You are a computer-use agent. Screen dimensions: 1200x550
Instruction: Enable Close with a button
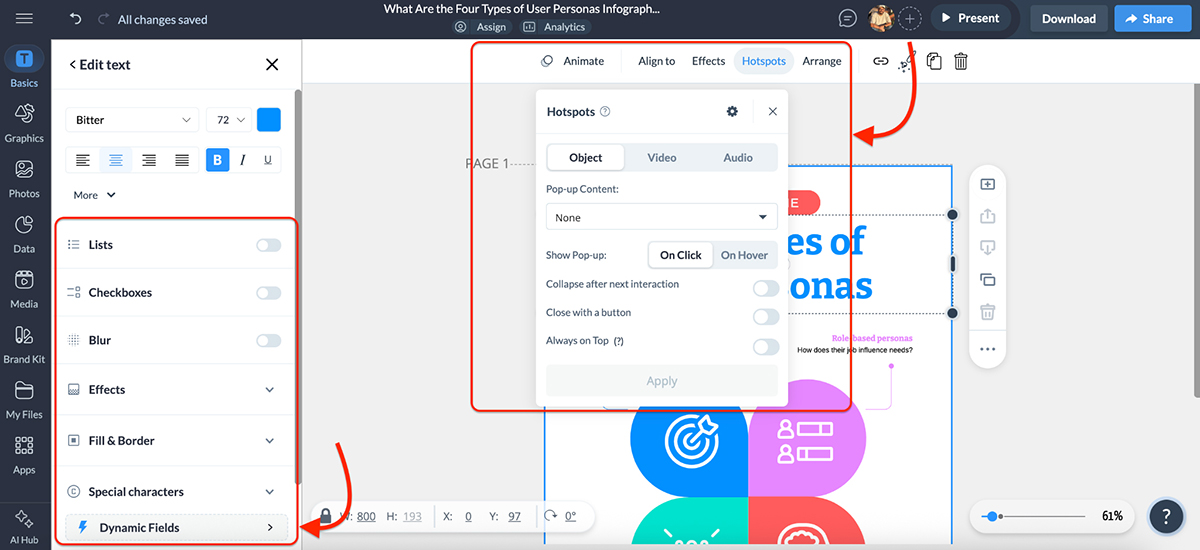[766, 316]
